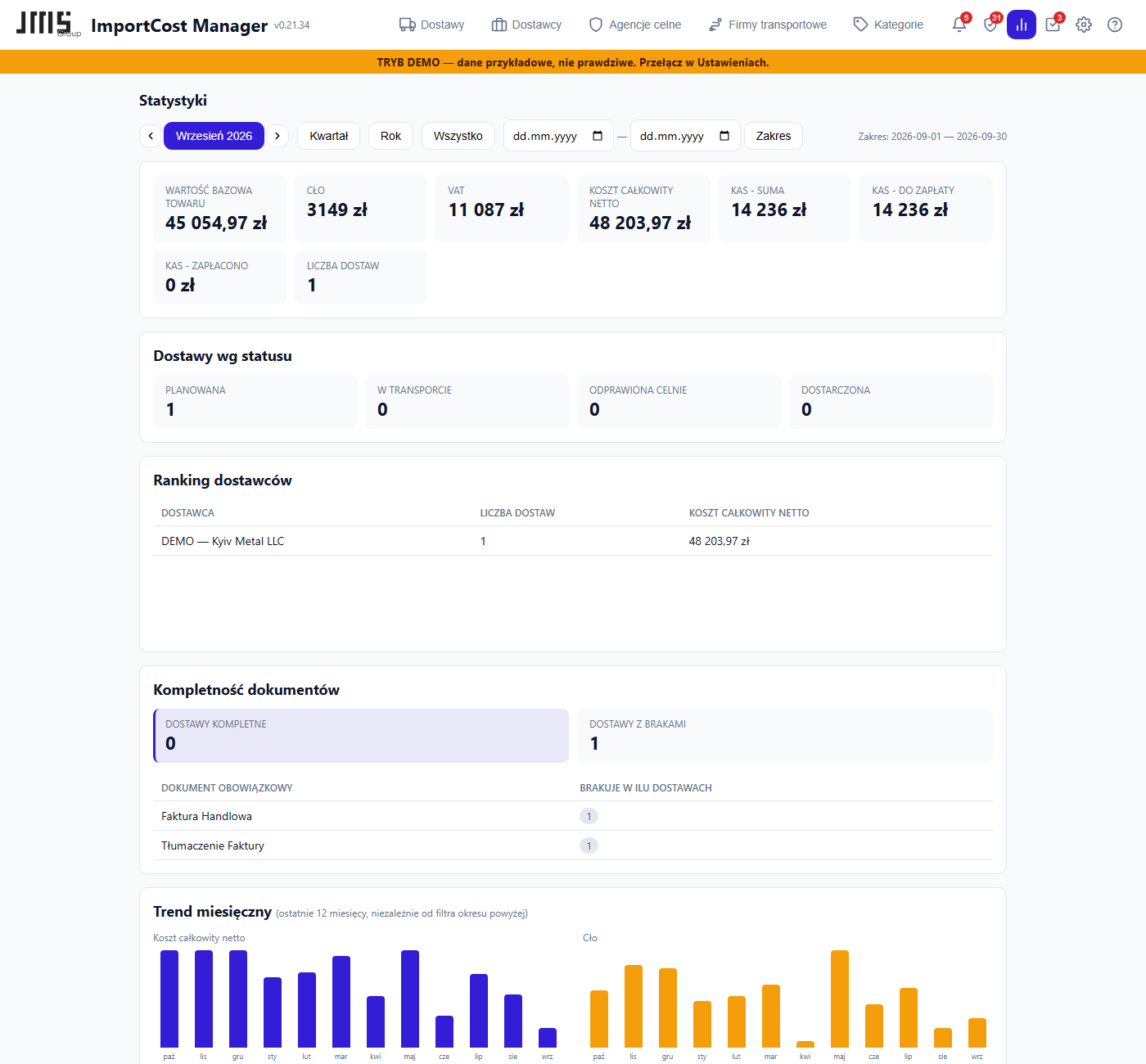
Task: Select the Dostawy z brakami card
Action: tap(785, 736)
